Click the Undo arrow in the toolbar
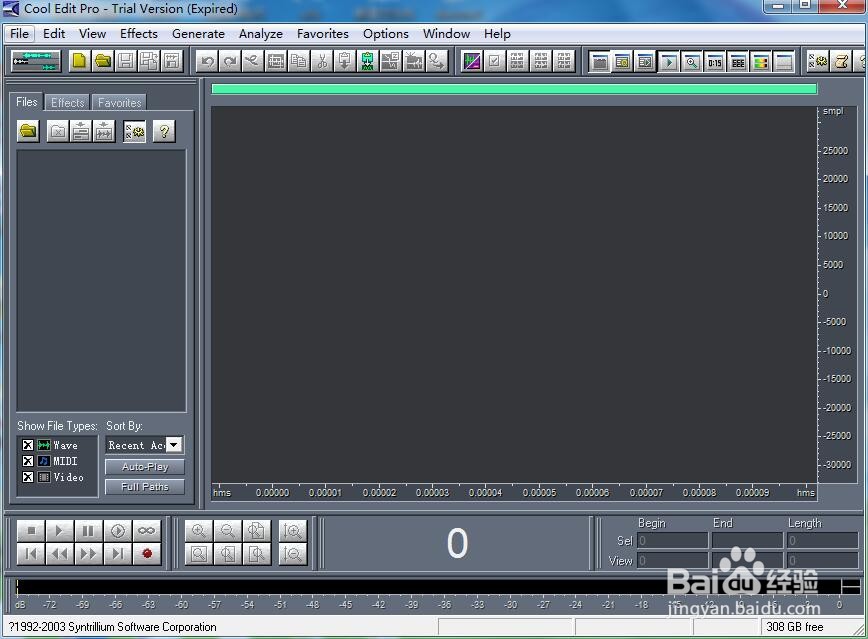This screenshot has width=868, height=639. [x=207, y=61]
